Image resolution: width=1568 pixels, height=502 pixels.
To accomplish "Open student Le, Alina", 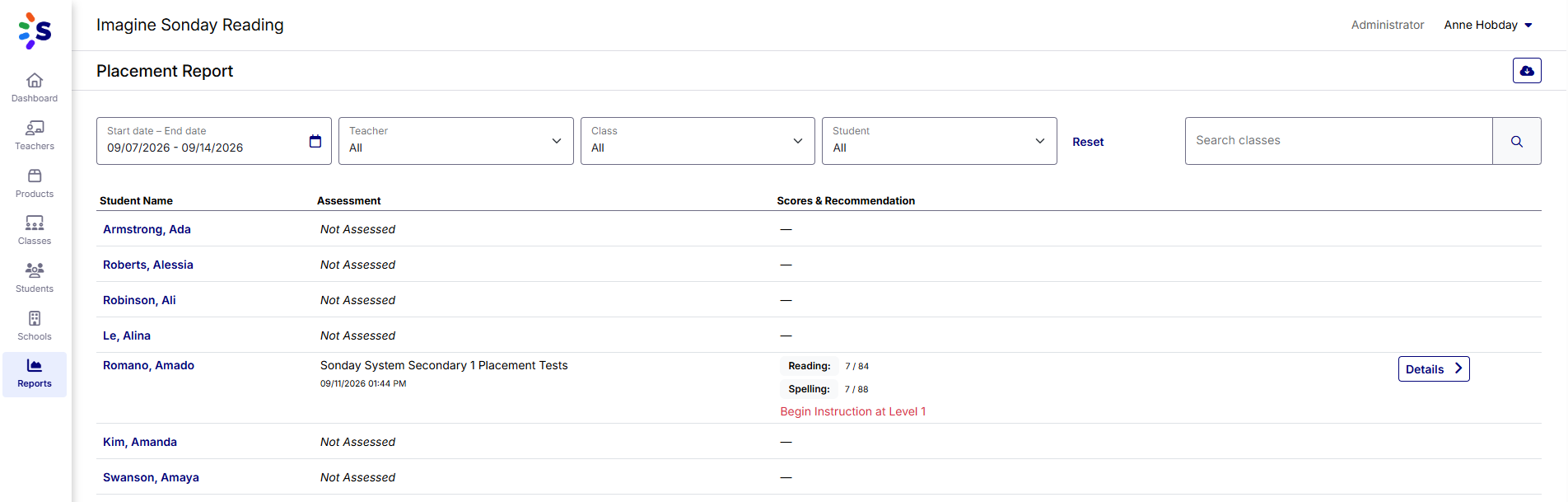I will 127,335.
